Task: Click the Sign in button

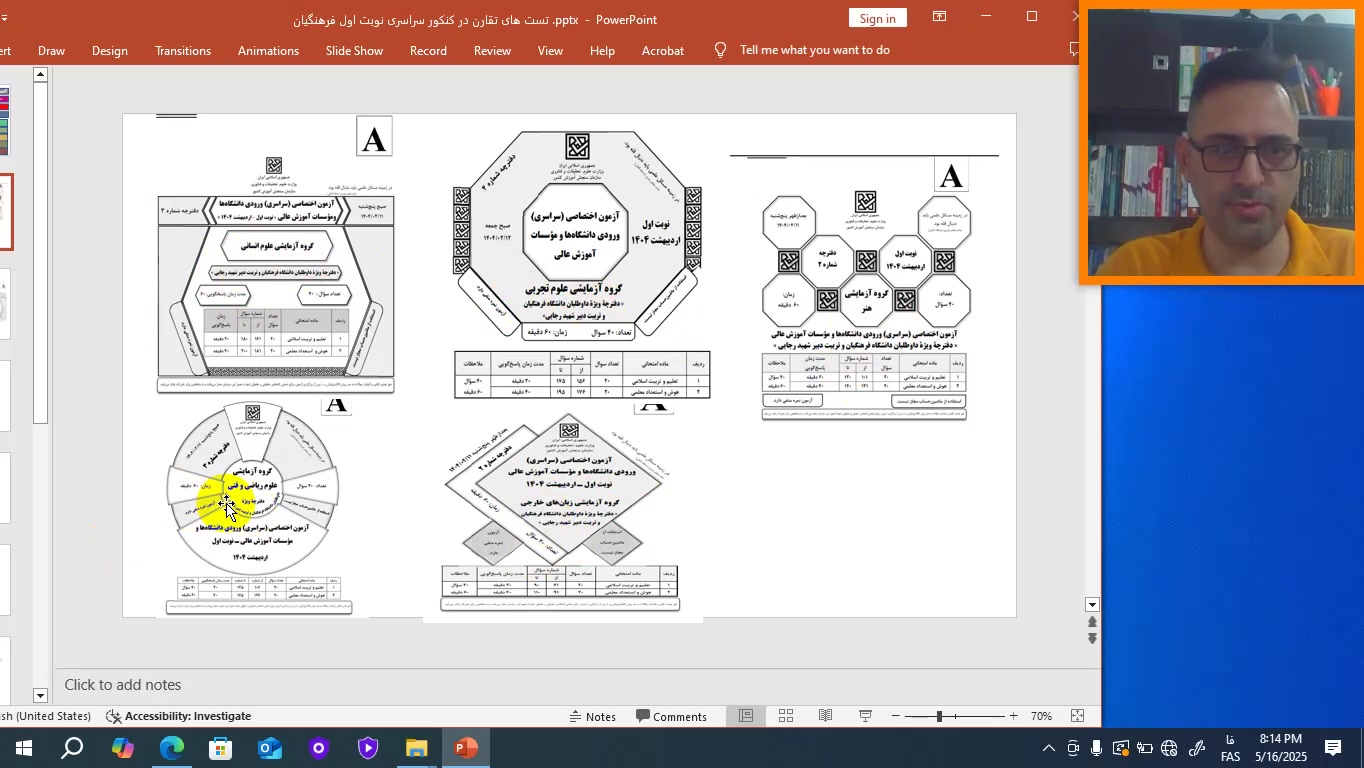Action: click(878, 18)
